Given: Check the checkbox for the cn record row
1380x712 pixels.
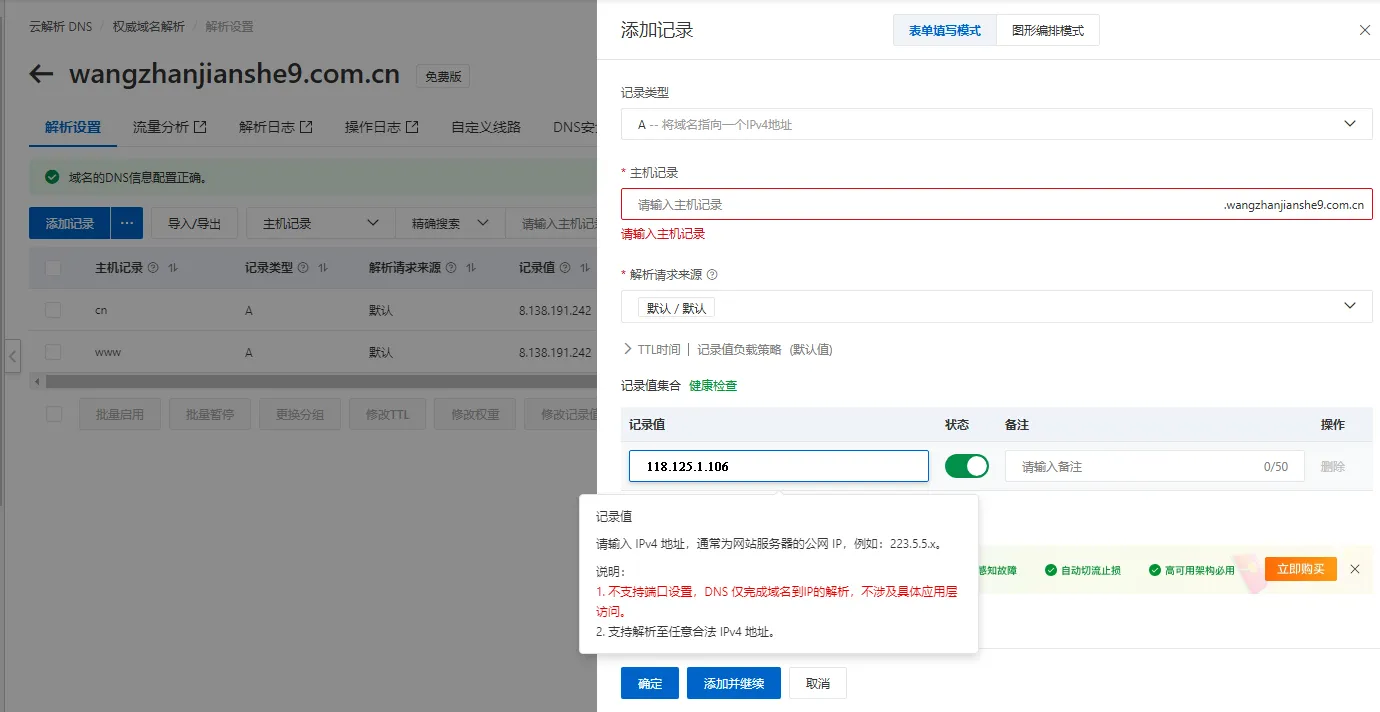Looking at the screenshot, I should coord(53,311).
